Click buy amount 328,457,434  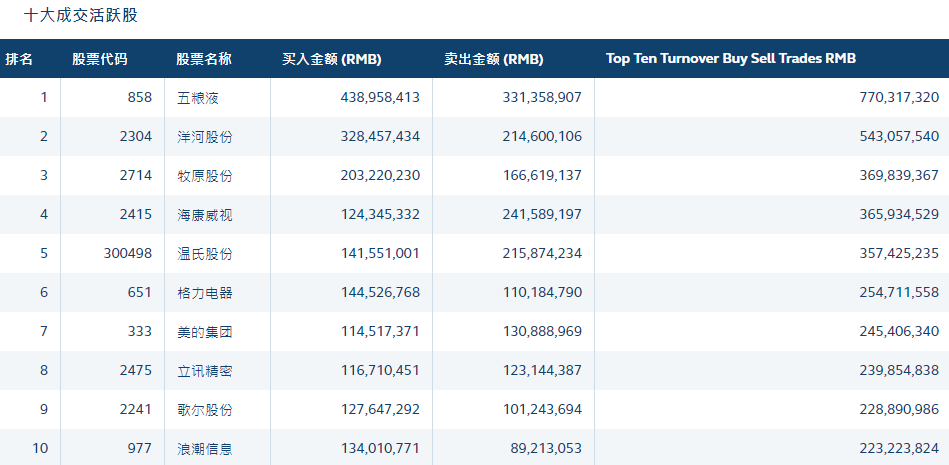(380, 136)
